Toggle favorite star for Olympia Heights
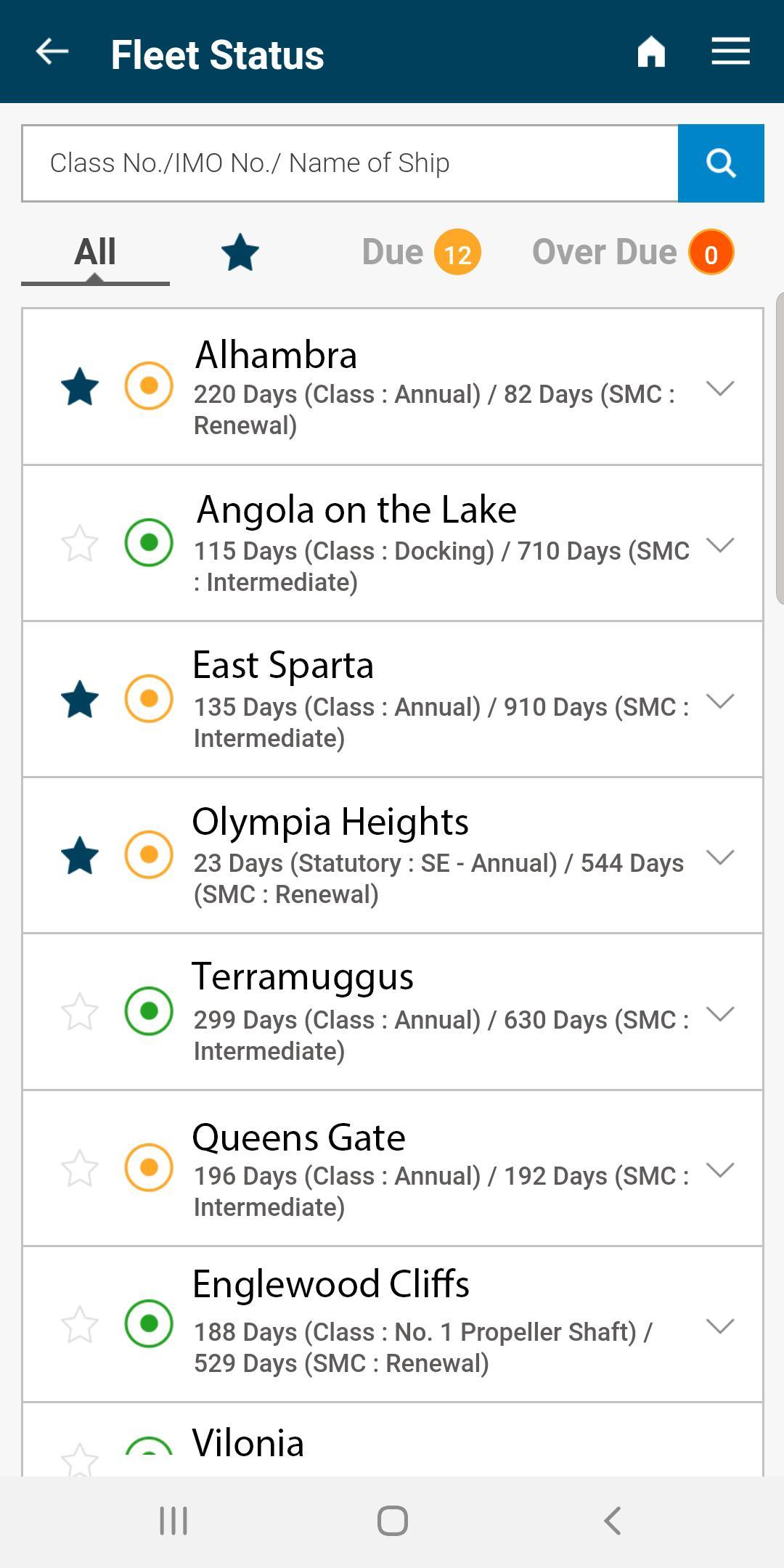Viewport: 784px width, 1568px height. point(80,855)
